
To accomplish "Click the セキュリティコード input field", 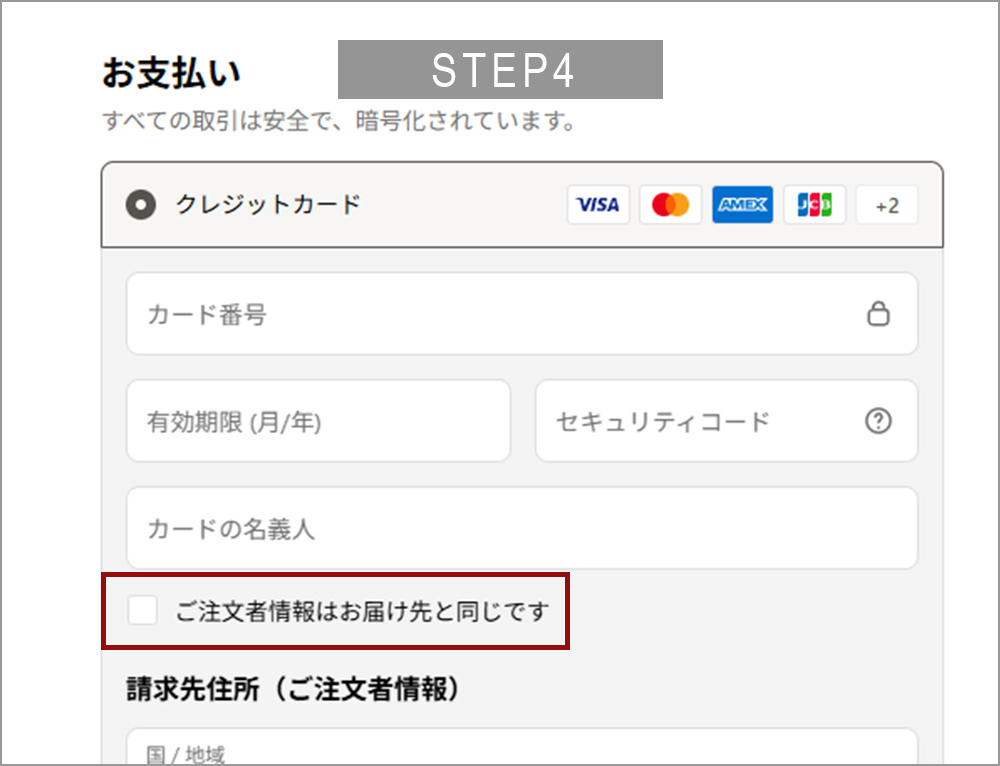I will pos(726,421).
